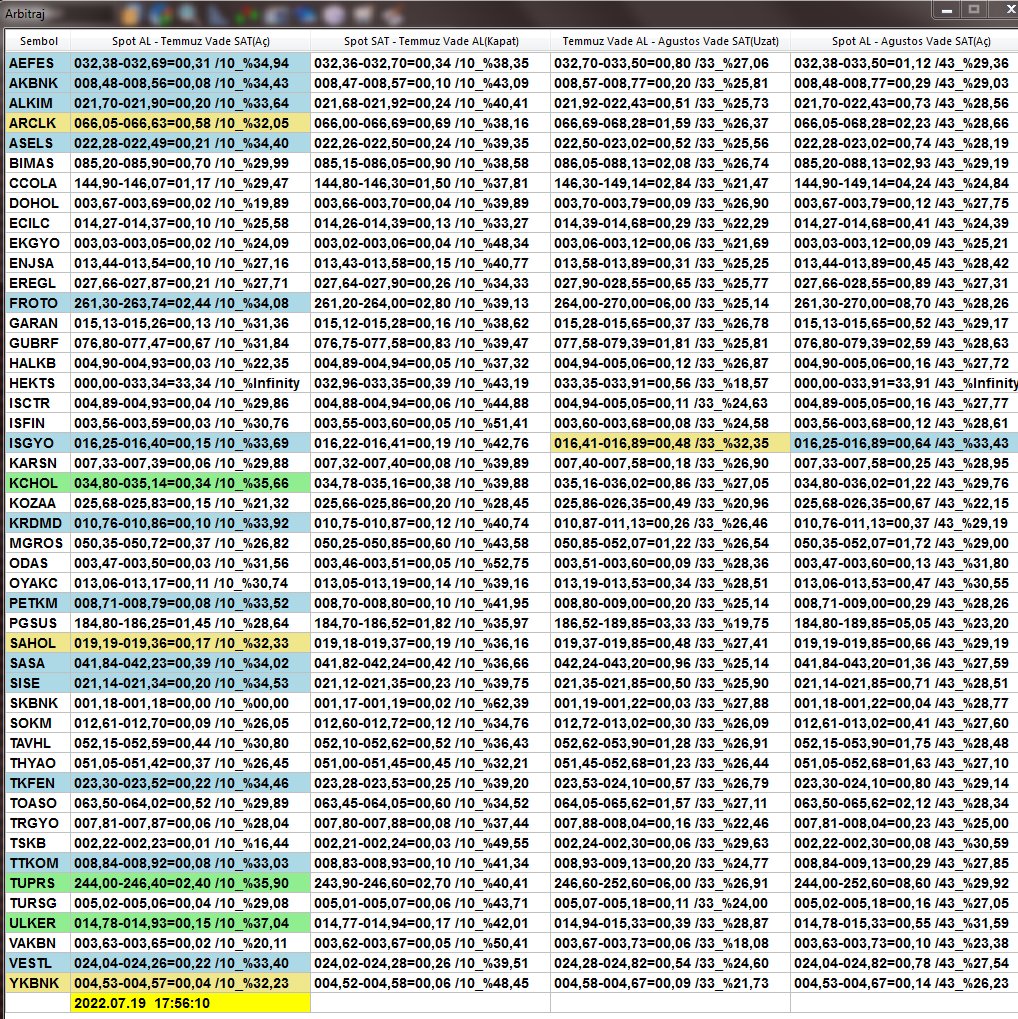Click the KCHOL cell '034,80-035,14=00,34 /10_%35,66'
The width and height of the screenshot is (1018, 1019).
click(x=190, y=484)
